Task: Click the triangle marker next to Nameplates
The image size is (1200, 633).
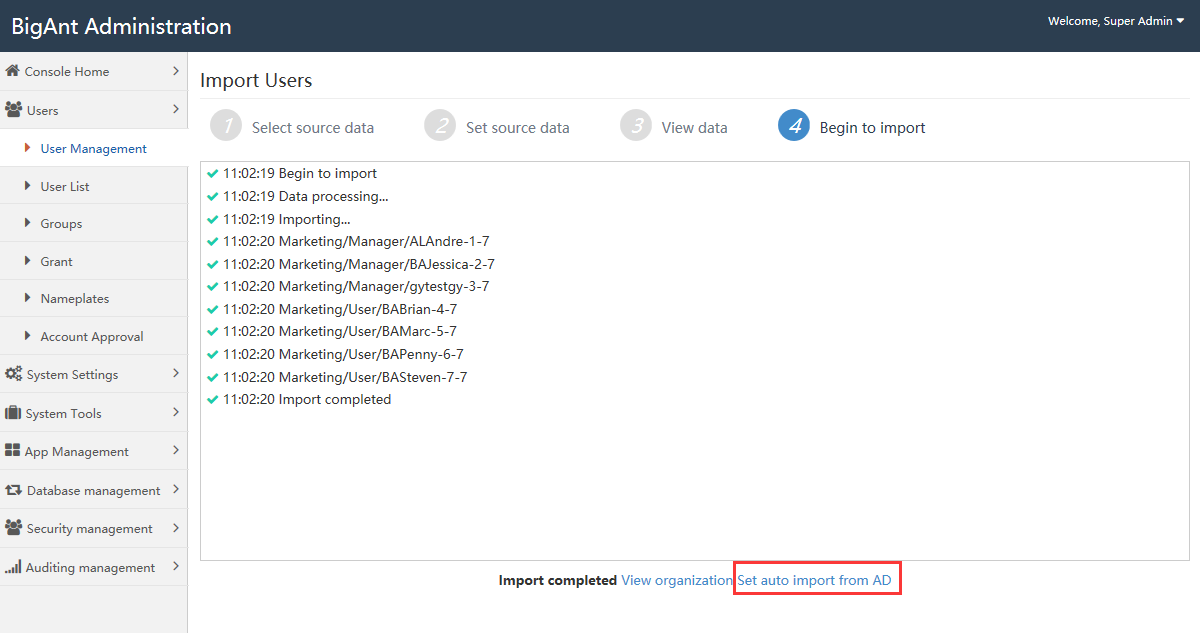Action: point(28,298)
